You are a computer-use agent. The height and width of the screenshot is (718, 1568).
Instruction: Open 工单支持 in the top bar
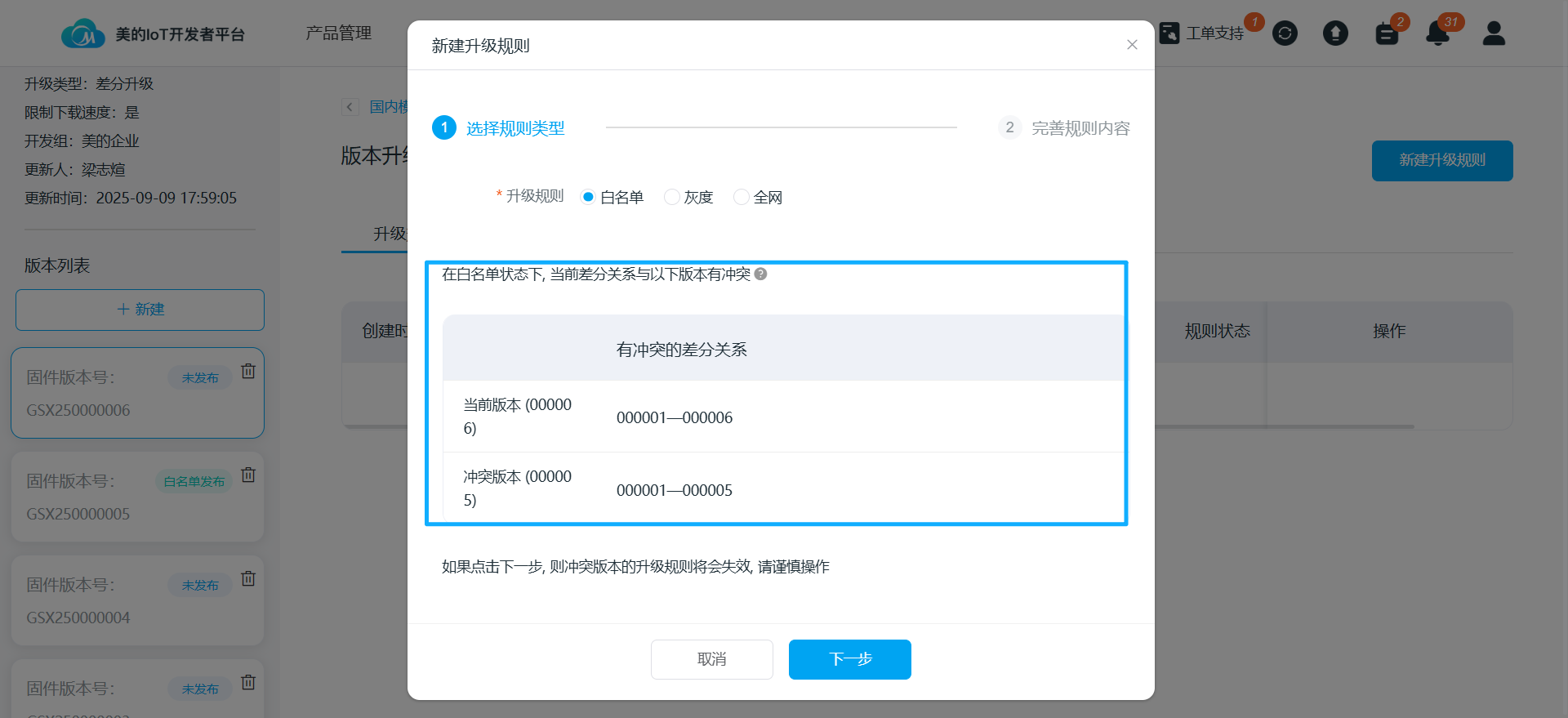[x=1202, y=33]
